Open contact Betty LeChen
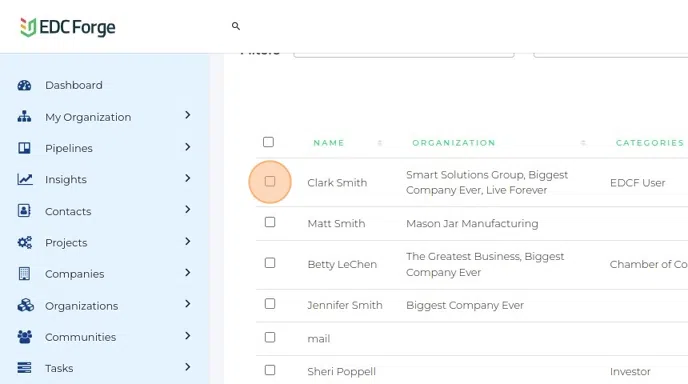The width and height of the screenshot is (688, 384). pos(342,264)
